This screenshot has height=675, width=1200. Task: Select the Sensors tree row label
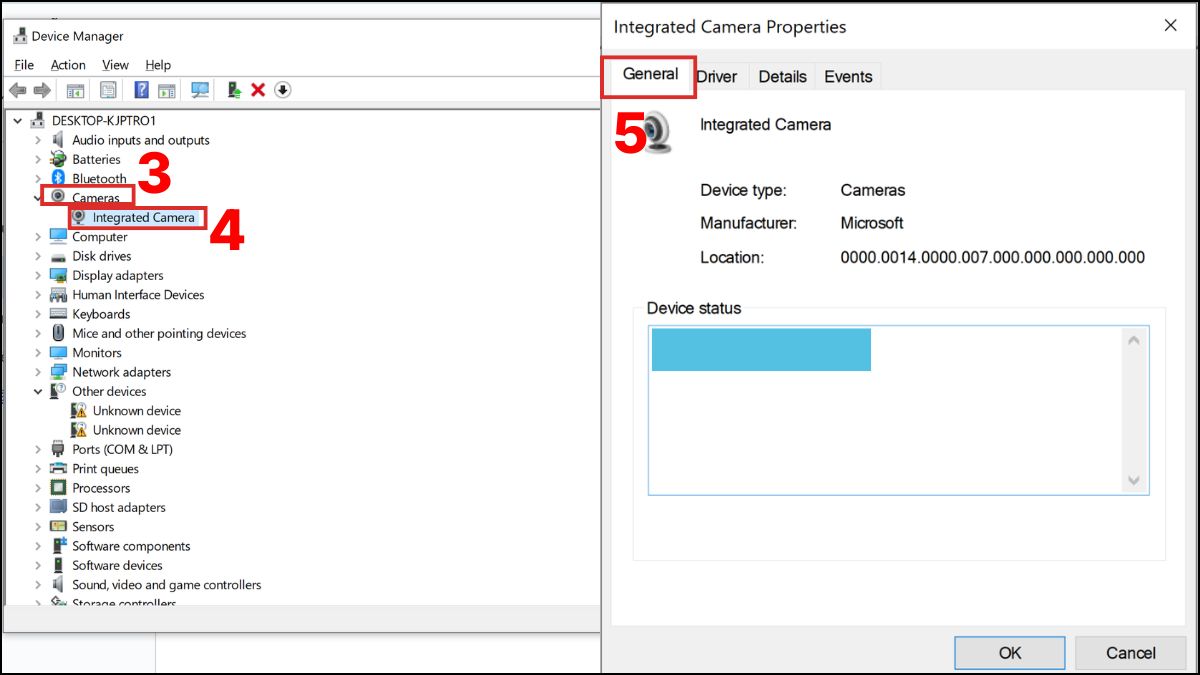coord(93,527)
